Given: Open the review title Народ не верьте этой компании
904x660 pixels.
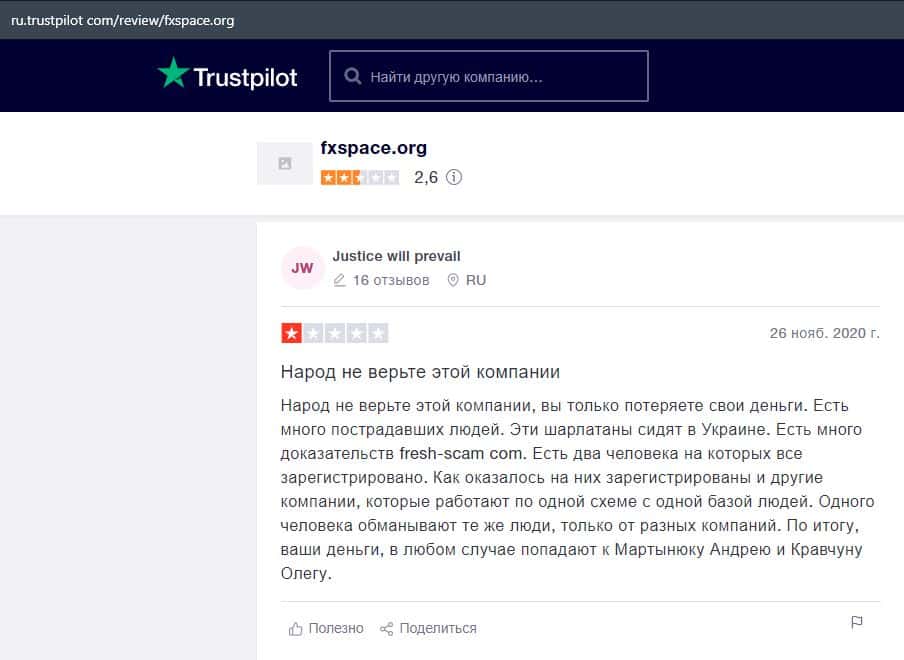Looking at the screenshot, I should (420, 372).
